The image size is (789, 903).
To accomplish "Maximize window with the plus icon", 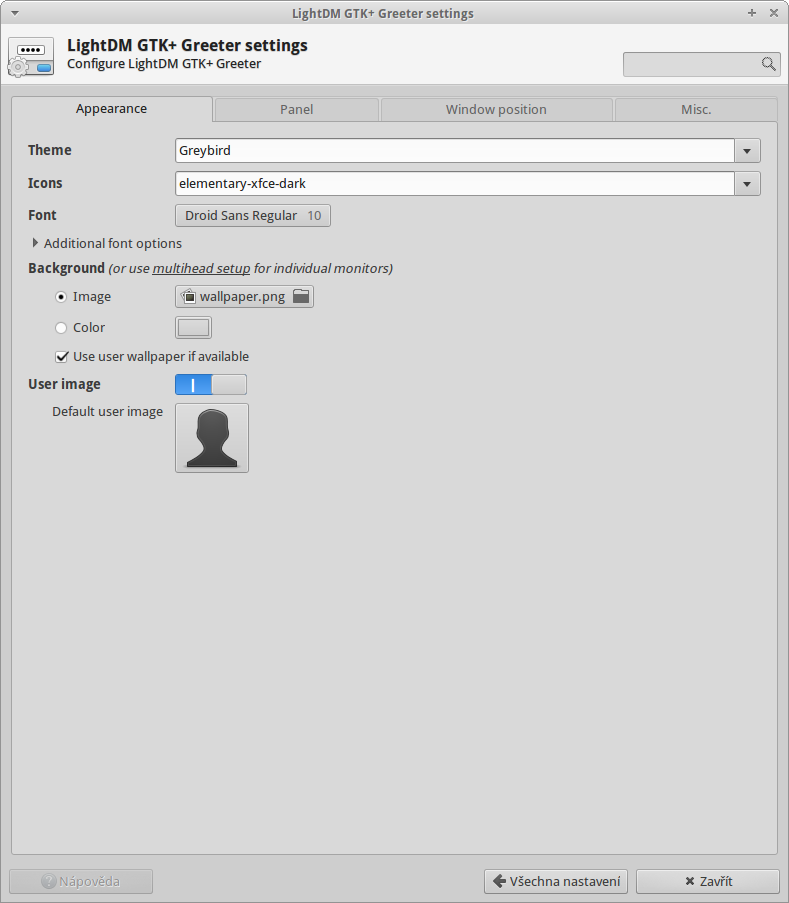I will coord(752,13).
